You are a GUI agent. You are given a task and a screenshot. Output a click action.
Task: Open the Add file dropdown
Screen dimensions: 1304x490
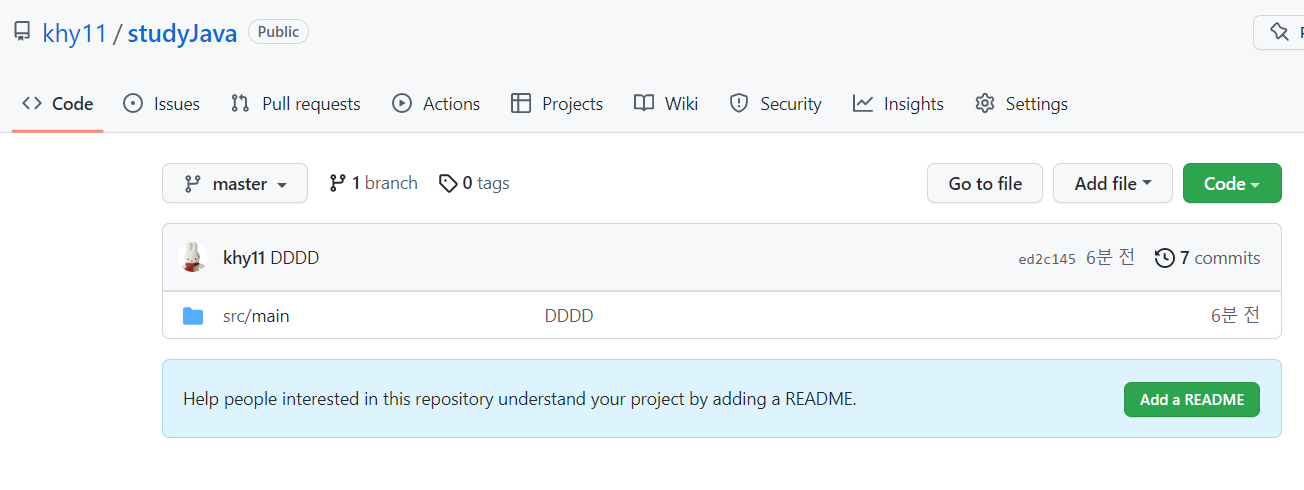[1113, 184]
